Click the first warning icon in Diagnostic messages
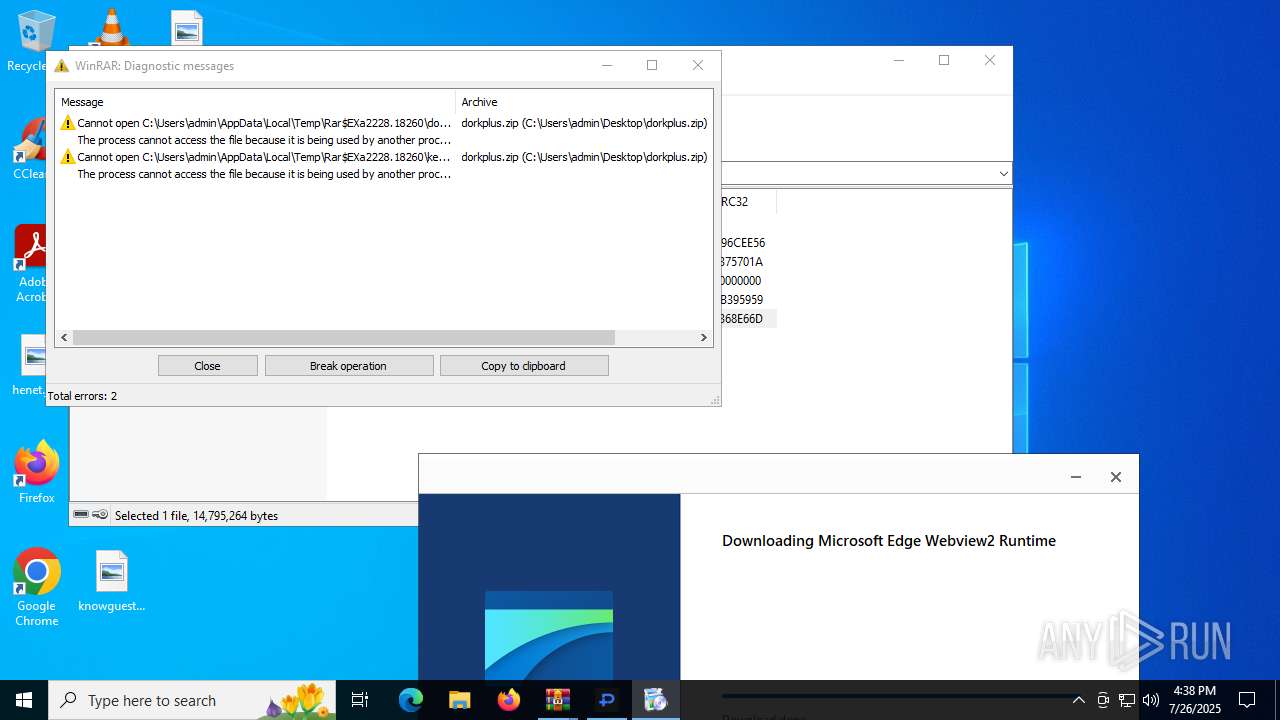 click(x=68, y=123)
